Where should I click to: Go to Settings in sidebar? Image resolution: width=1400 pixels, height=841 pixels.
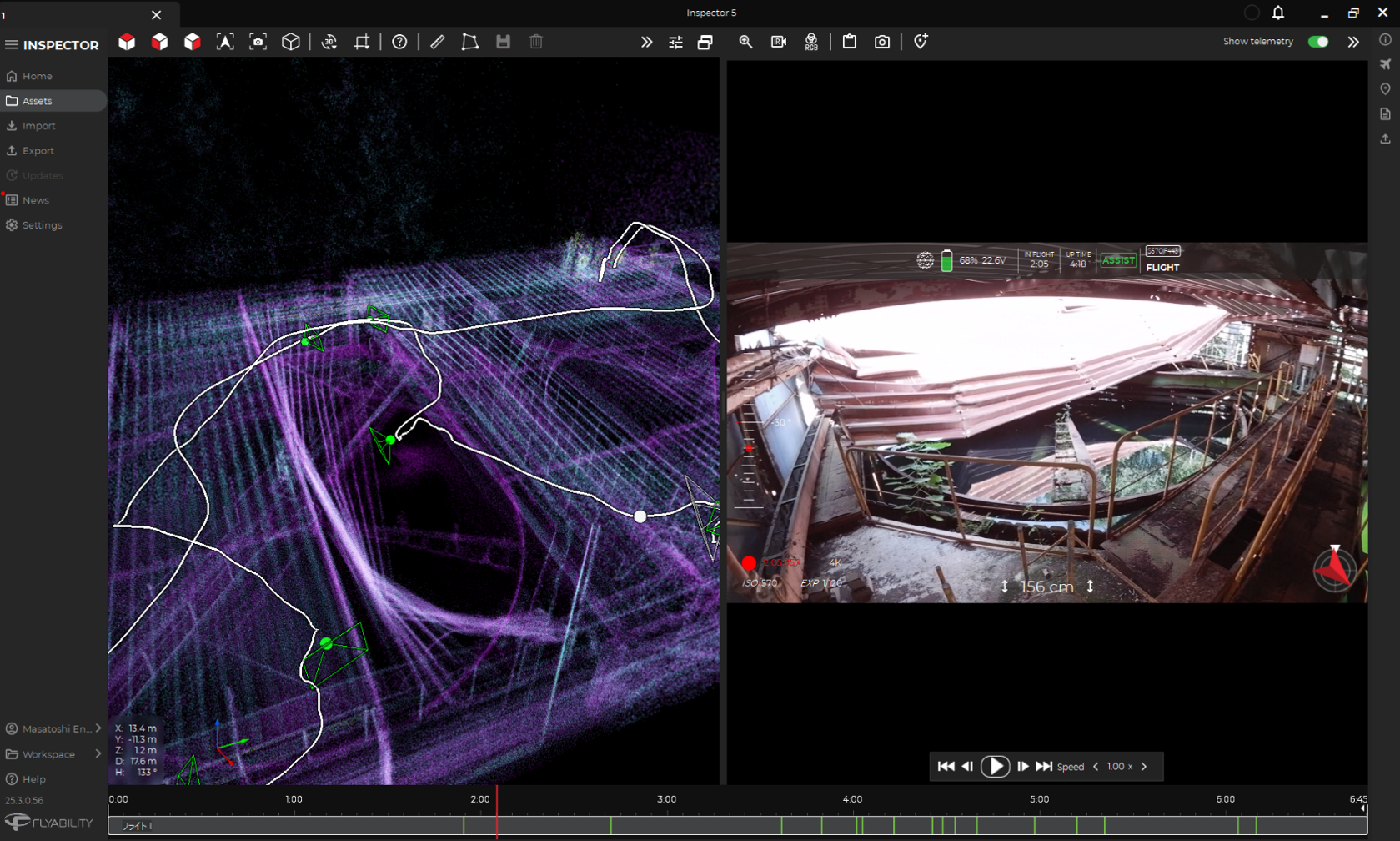[42, 225]
